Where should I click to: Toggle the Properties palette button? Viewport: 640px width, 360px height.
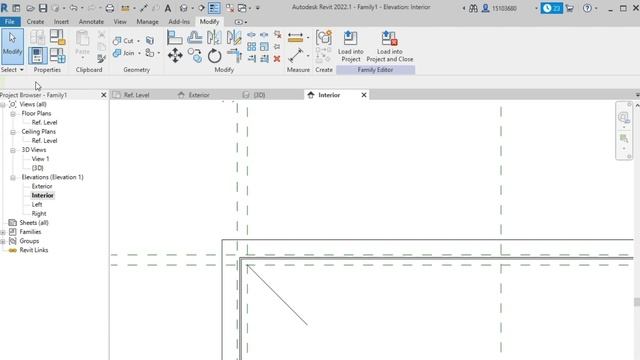[x=38, y=56]
